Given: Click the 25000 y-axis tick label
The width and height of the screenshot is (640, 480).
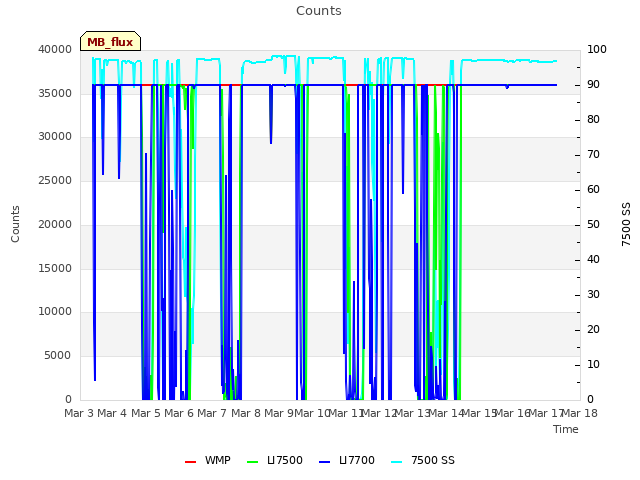Looking at the screenshot, I should [x=55, y=181].
